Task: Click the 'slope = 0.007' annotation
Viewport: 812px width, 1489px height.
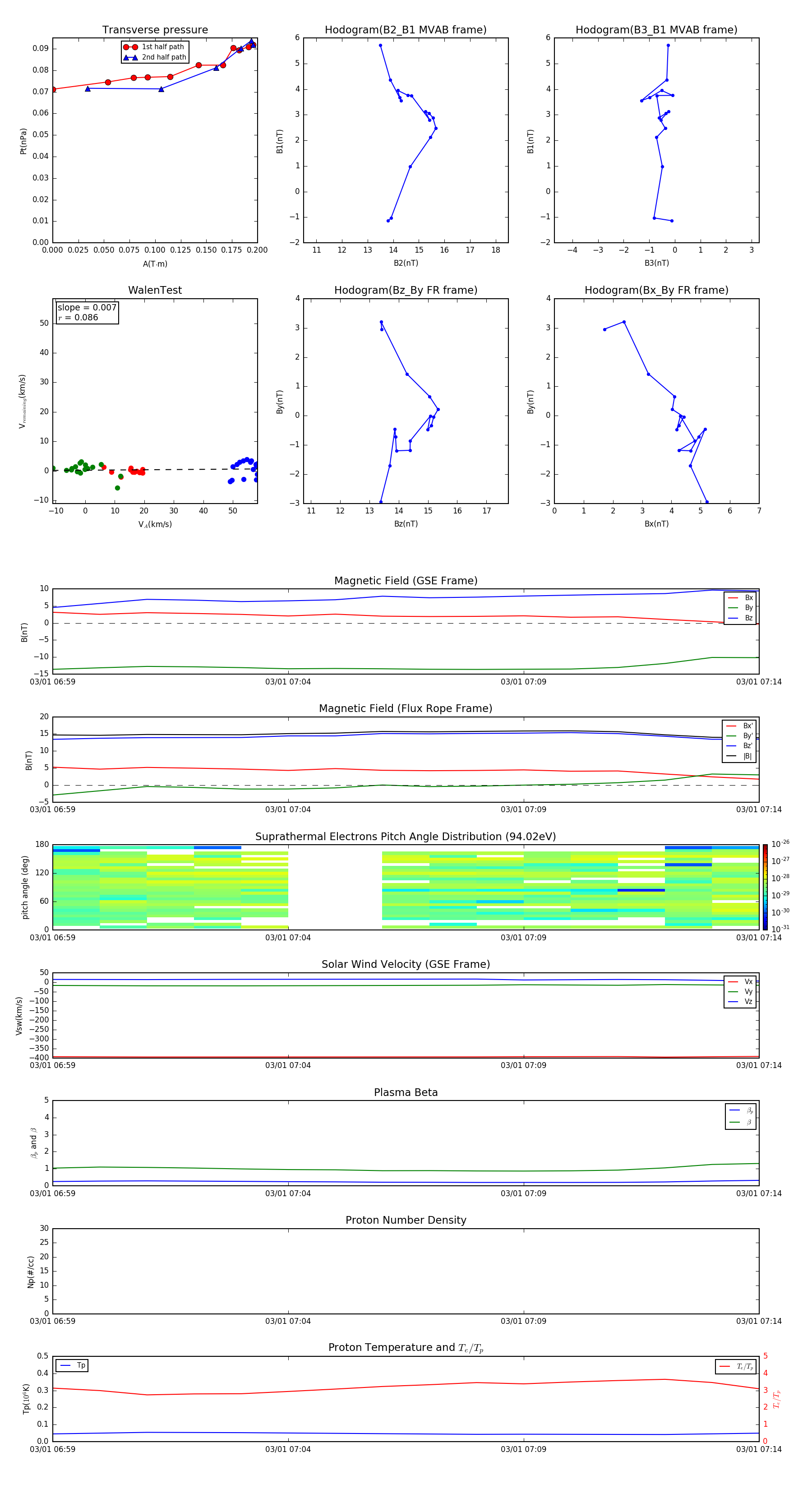Action: [87, 308]
